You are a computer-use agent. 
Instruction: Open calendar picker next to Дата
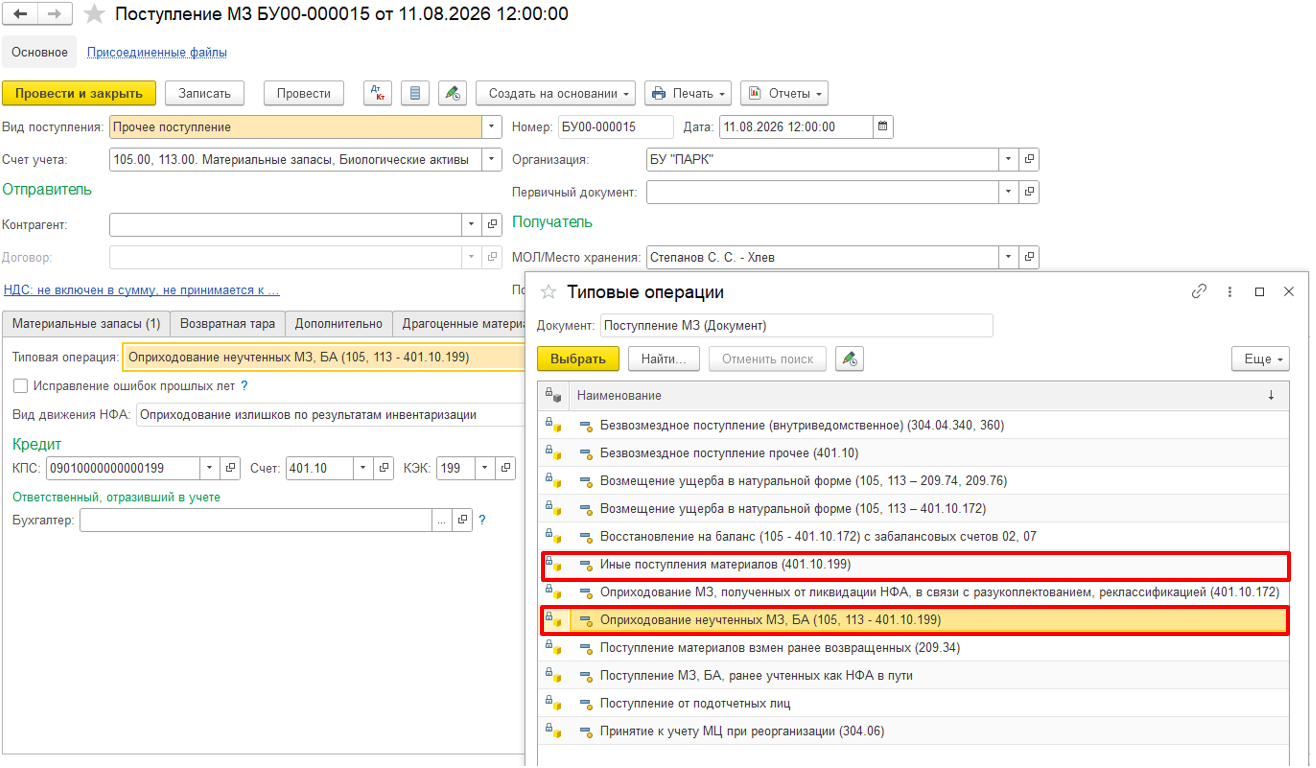pos(882,127)
